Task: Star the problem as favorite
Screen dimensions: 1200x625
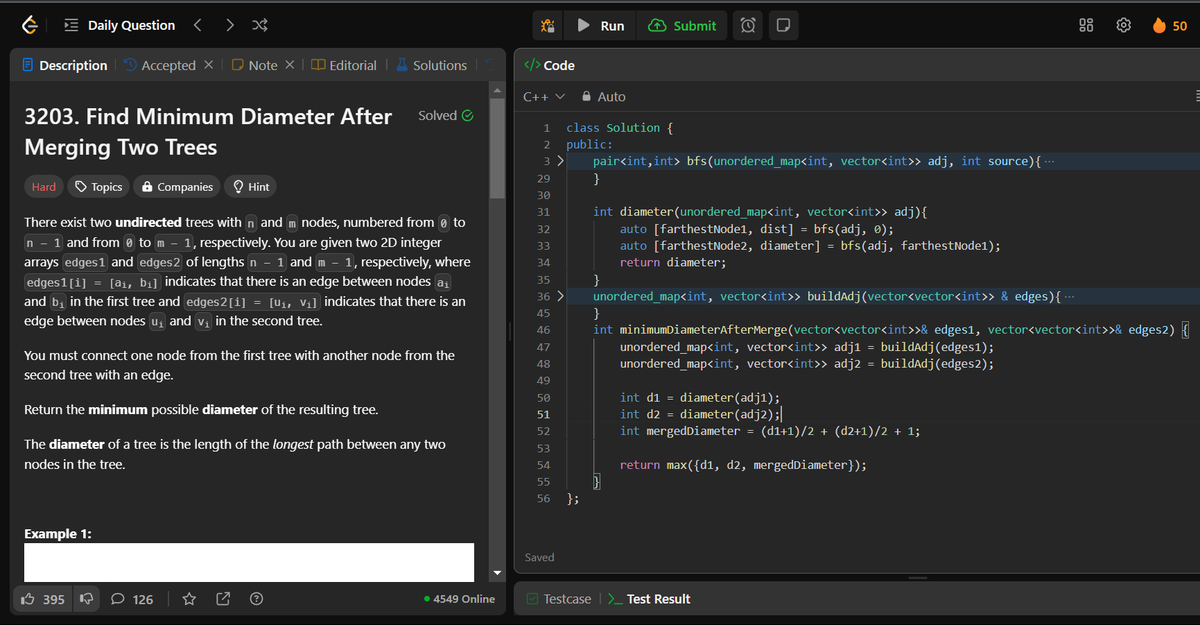Action: point(191,599)
